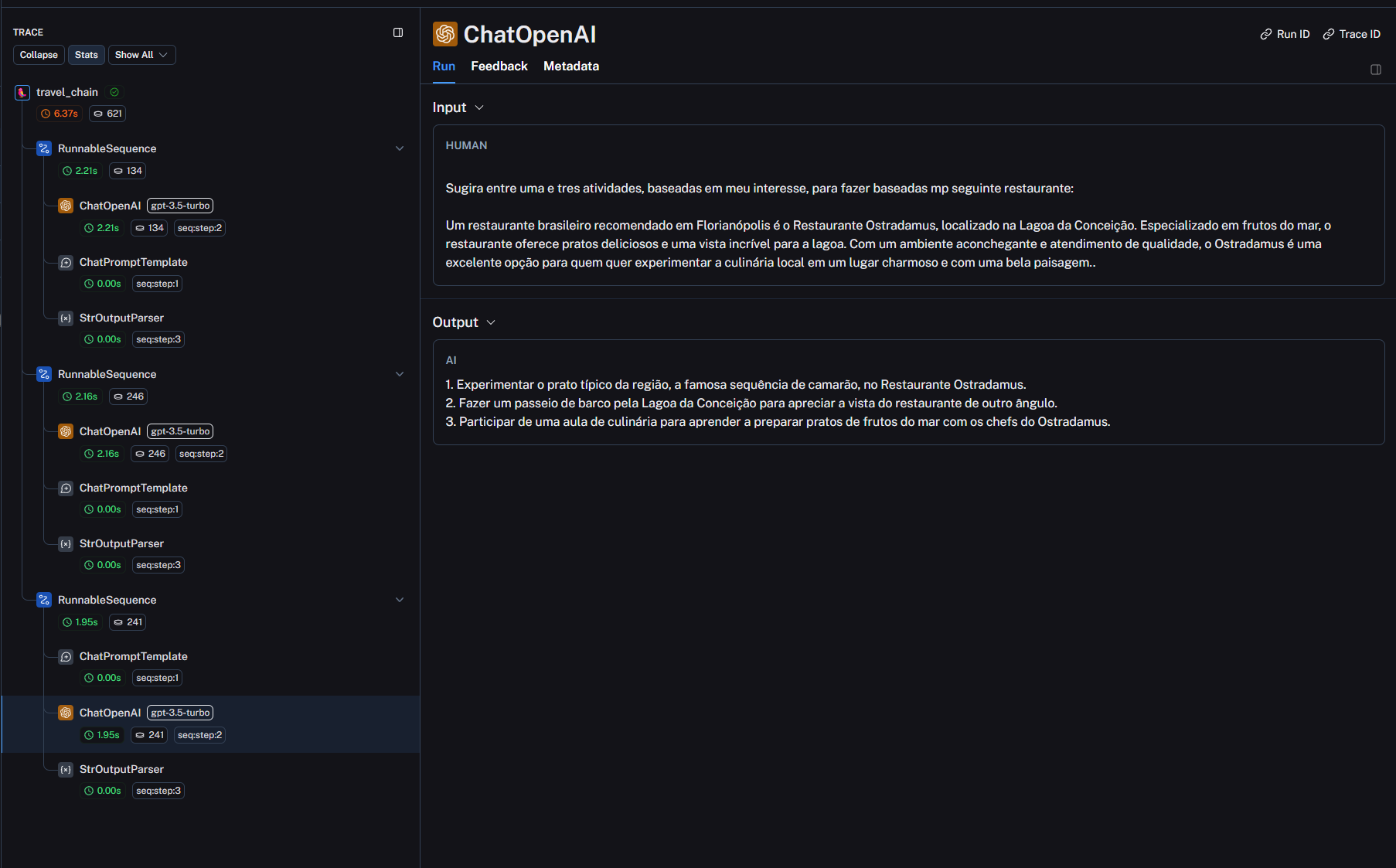The width and height of the screenshot is (1396, 868).
Task: Switch to the Metadata tab
Action: click(571, 66)
